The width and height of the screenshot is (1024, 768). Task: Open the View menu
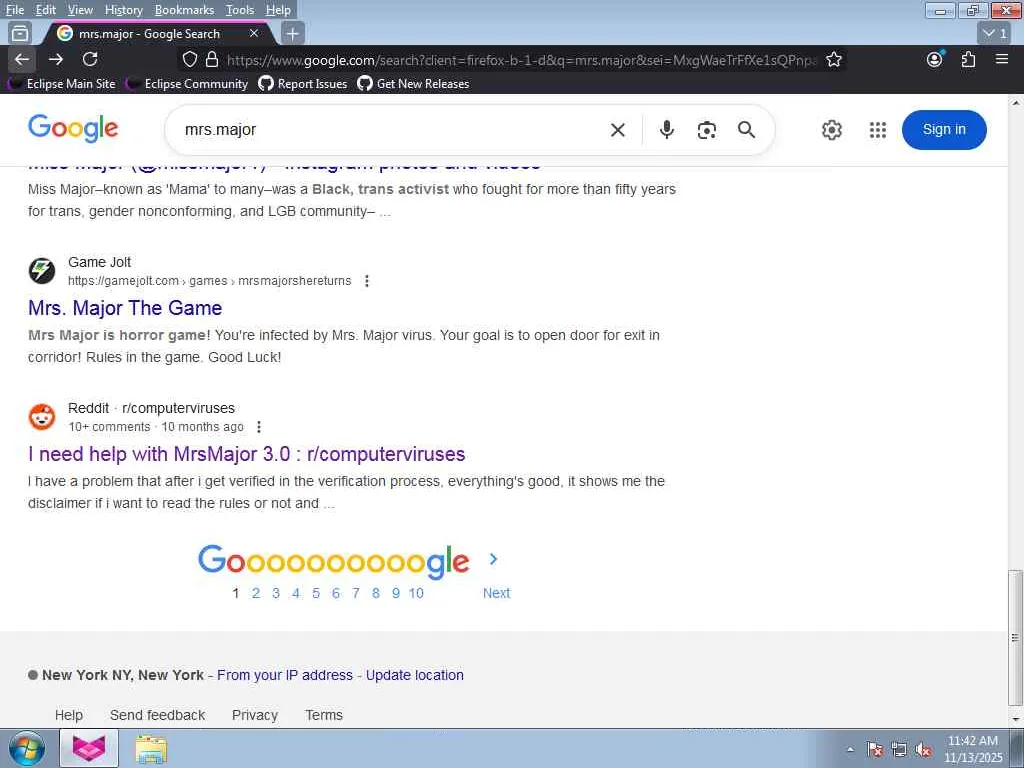click(80, 10)
